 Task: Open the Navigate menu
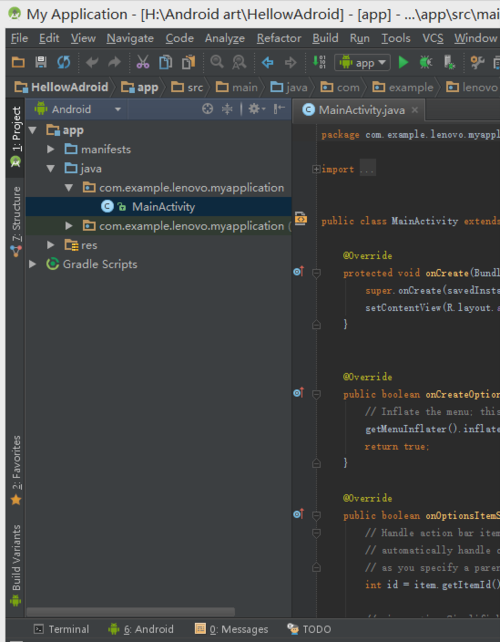click(130, 38)
